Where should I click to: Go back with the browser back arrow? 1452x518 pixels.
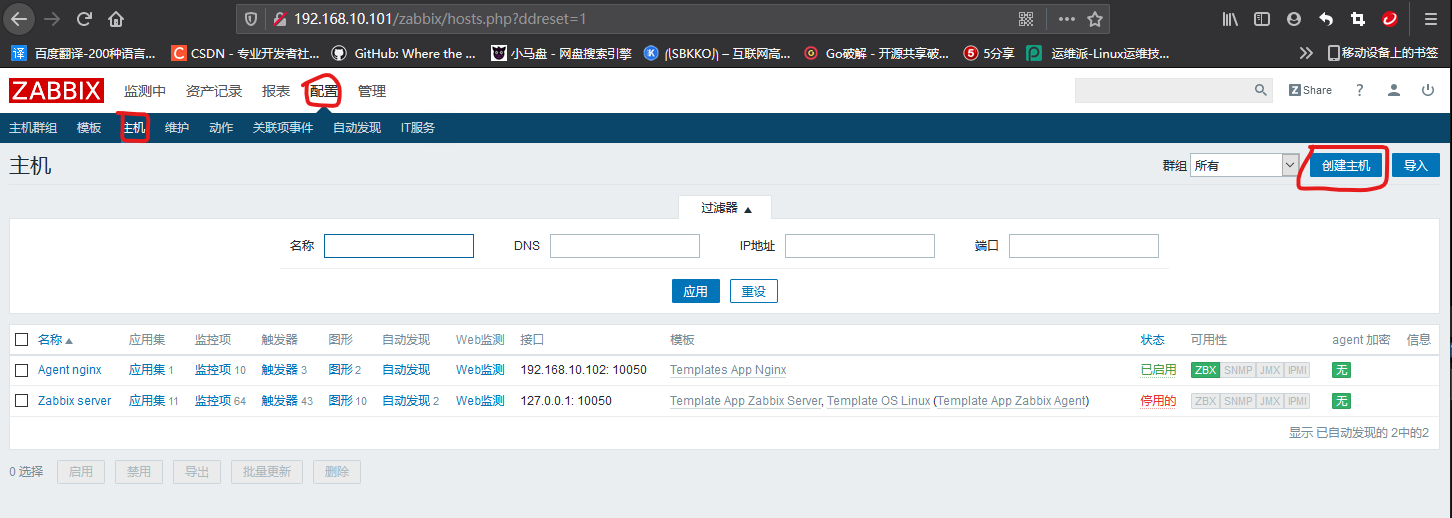18,18
